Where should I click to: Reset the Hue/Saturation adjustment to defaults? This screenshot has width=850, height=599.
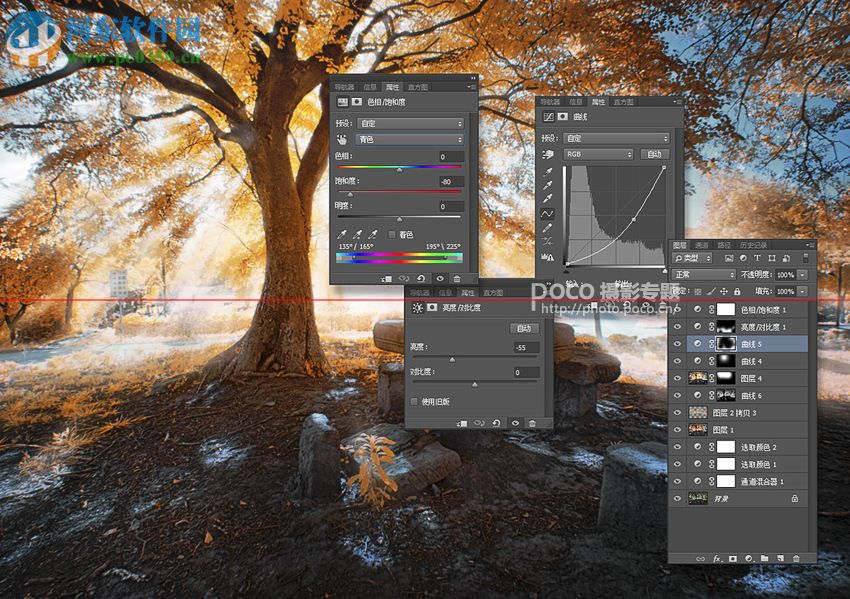coord(421,279)
